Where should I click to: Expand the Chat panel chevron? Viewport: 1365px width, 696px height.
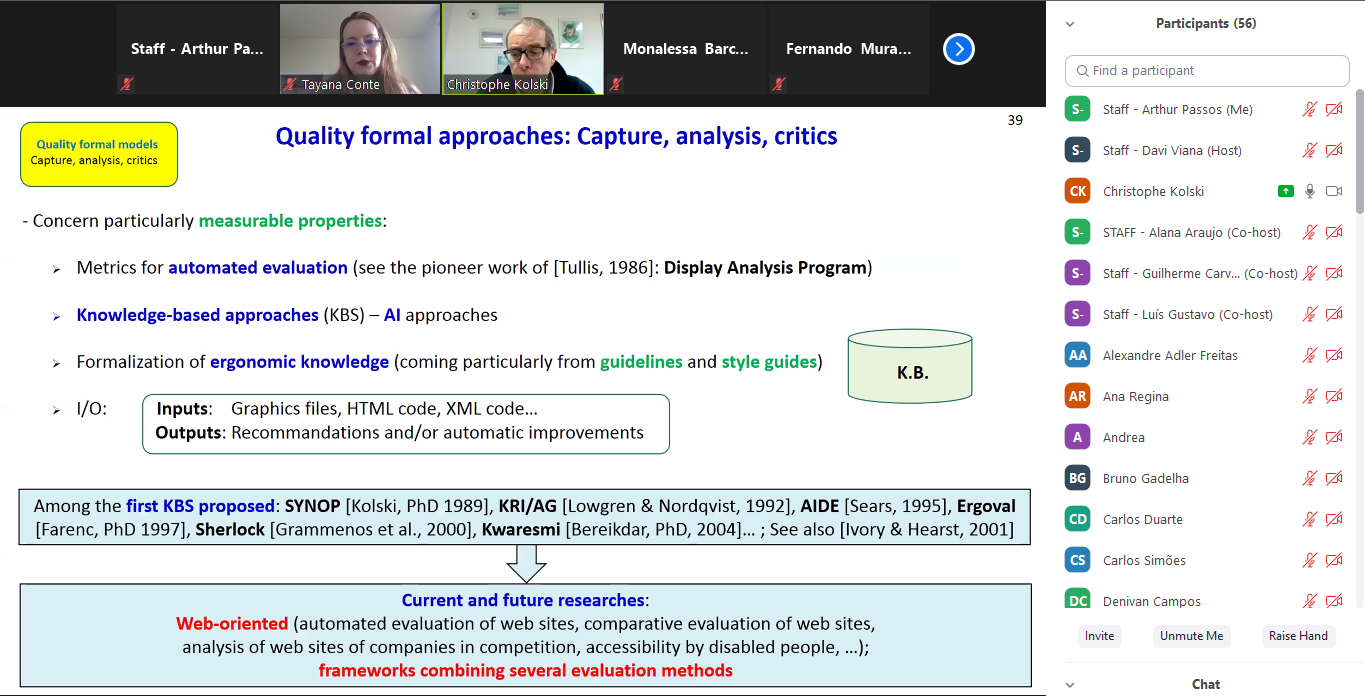tap(1070, 685)
